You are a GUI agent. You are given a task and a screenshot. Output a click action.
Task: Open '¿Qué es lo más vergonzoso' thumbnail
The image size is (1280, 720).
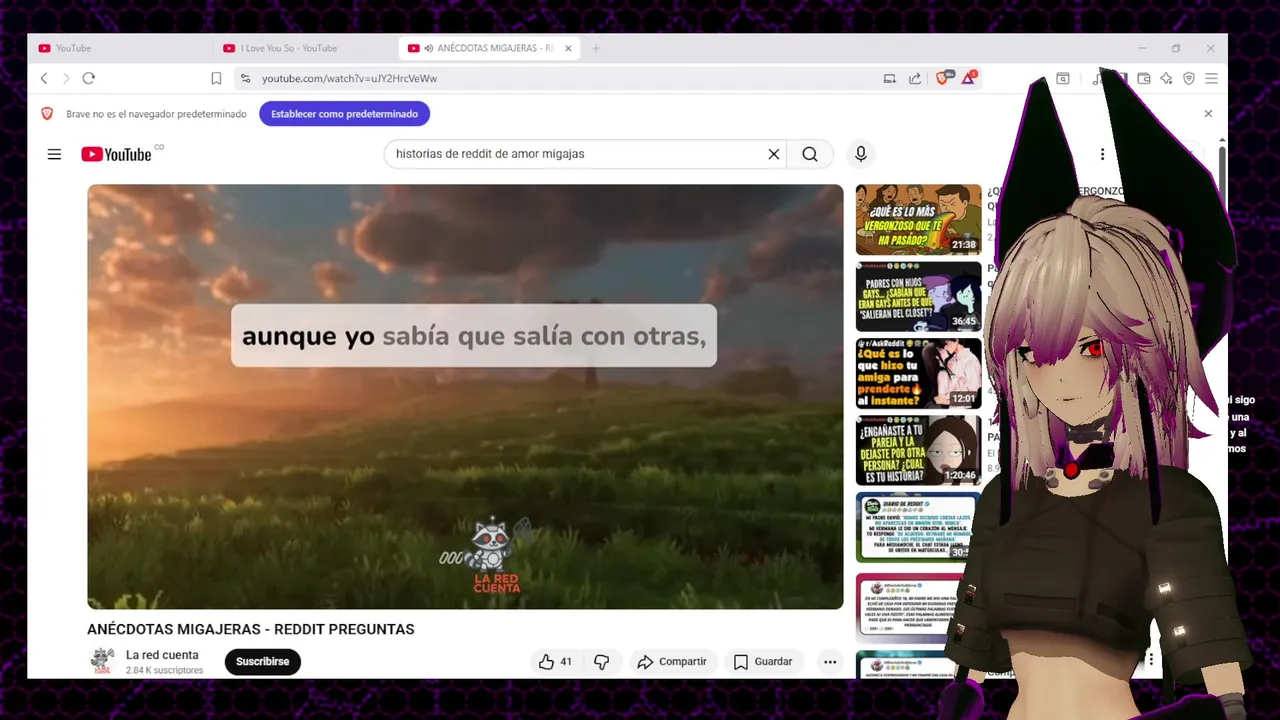click(x=918, y=219)
